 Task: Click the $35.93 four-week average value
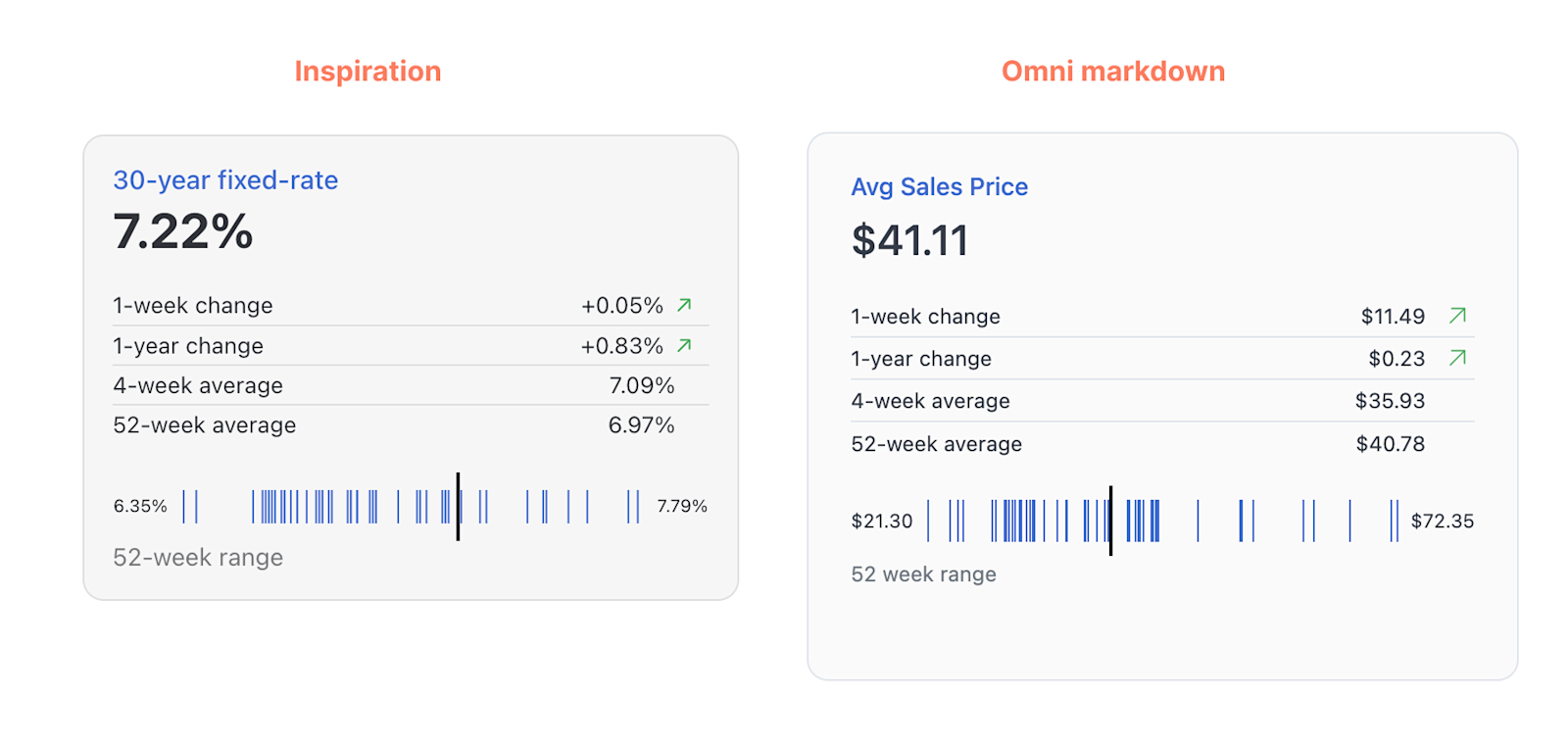1390,401
